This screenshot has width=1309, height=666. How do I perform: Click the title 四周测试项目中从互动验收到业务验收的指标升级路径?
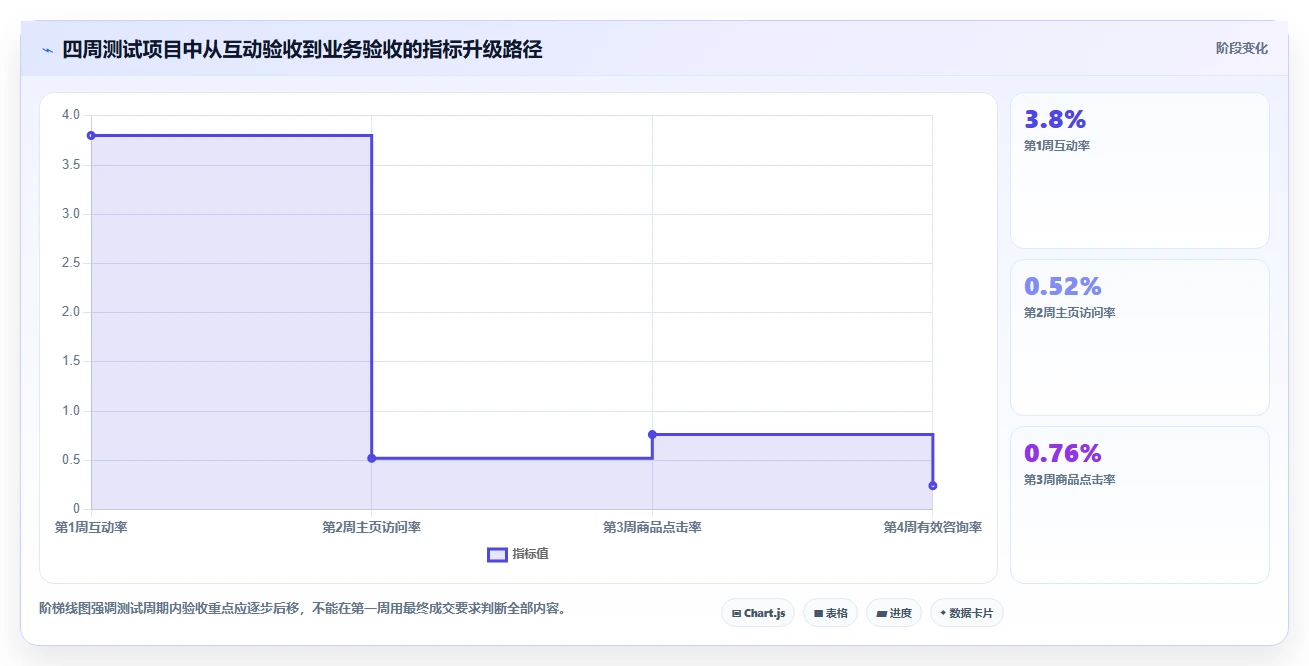(x=302, y=49)
